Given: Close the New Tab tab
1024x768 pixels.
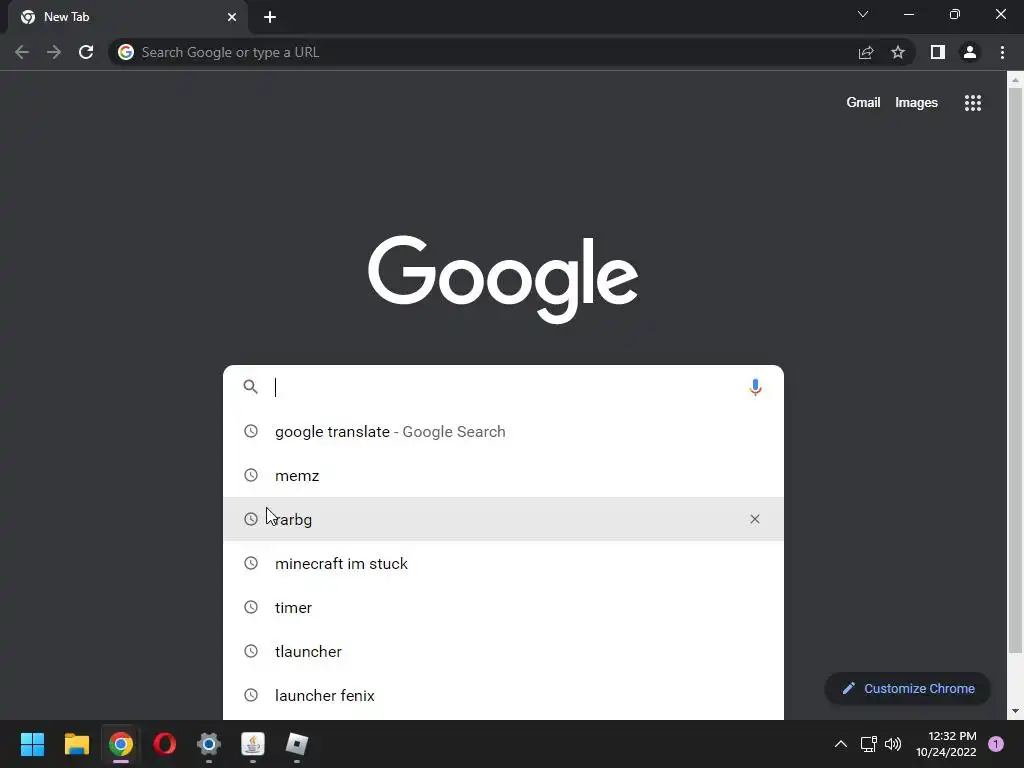Looking at the screenshot, I should pos(232,17).
